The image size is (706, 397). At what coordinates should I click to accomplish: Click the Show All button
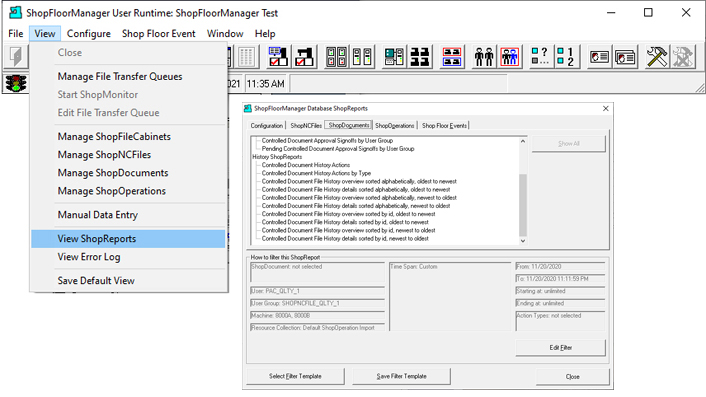click(x=569, y=144)
